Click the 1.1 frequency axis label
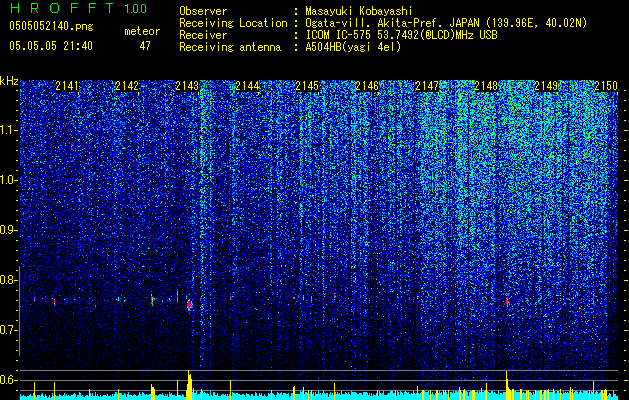The image size is (629, 400). (x=9, y=130)
